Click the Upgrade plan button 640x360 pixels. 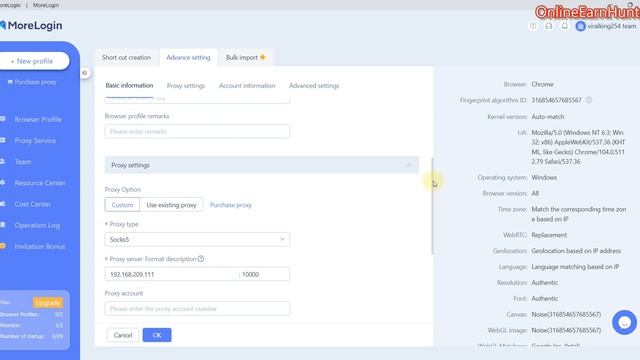(x=48, y=302)
